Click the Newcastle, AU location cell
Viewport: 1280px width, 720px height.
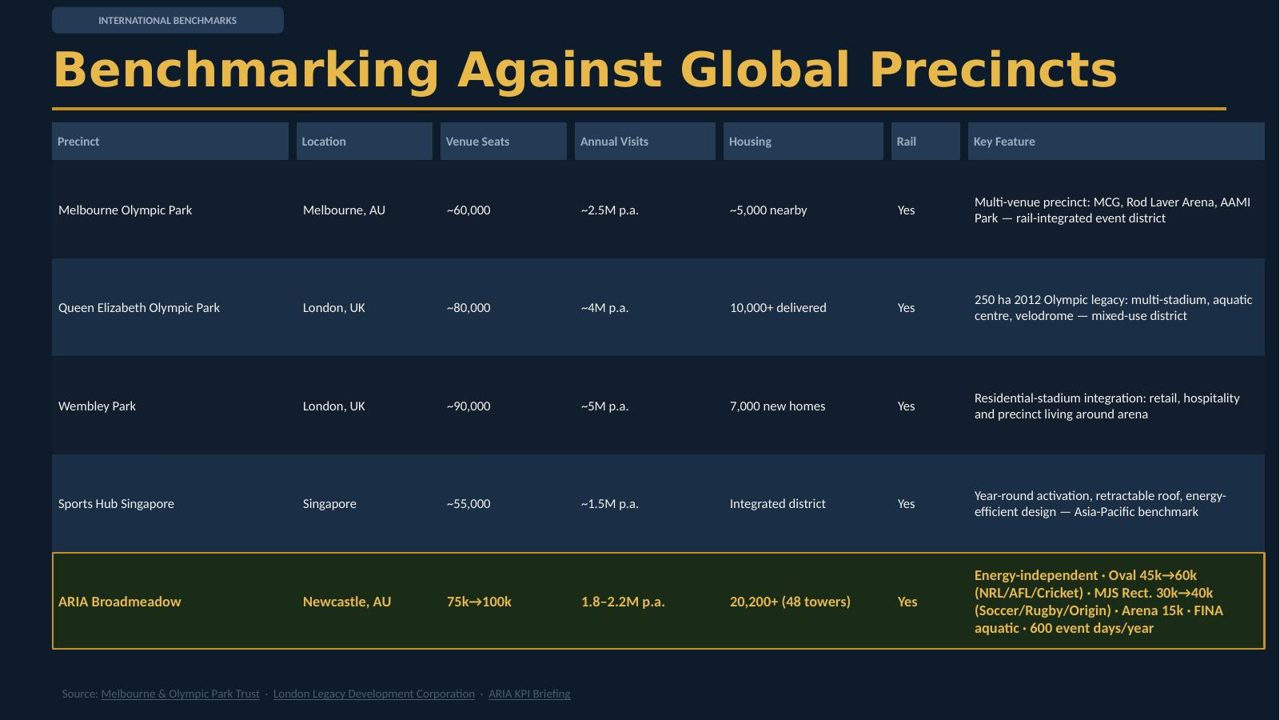tap(347, 602)
